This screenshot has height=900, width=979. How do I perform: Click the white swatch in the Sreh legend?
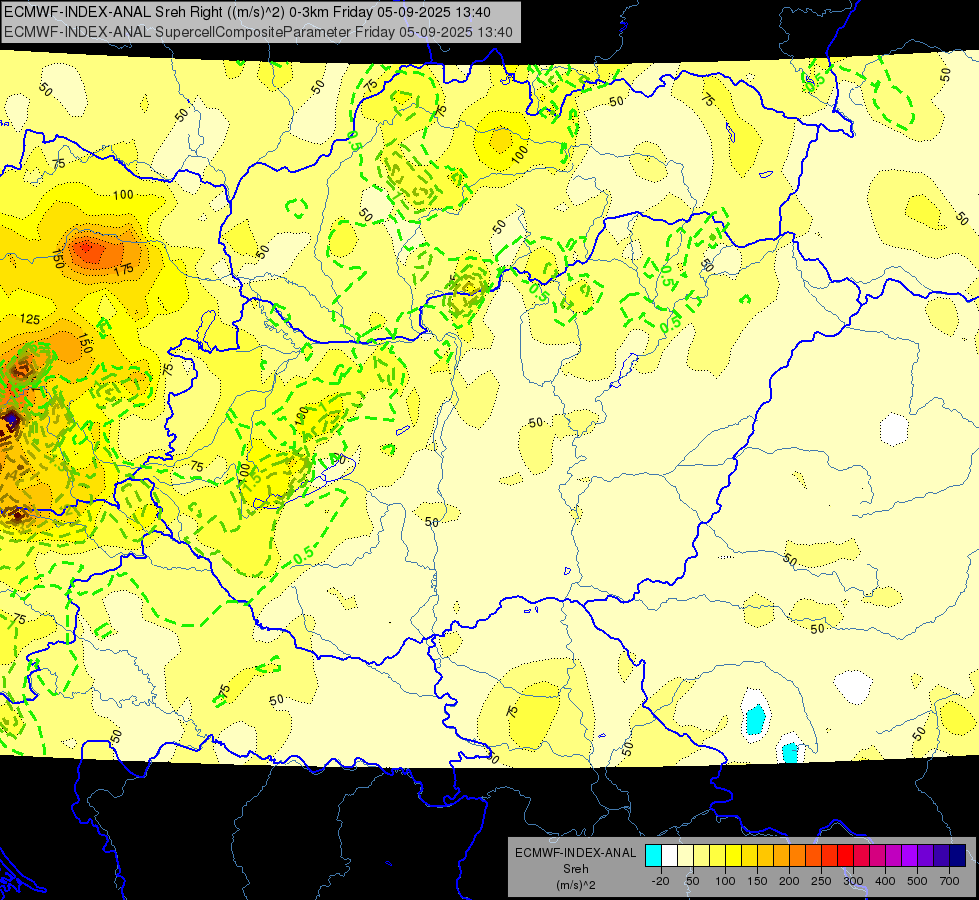(x=669, y=855)
